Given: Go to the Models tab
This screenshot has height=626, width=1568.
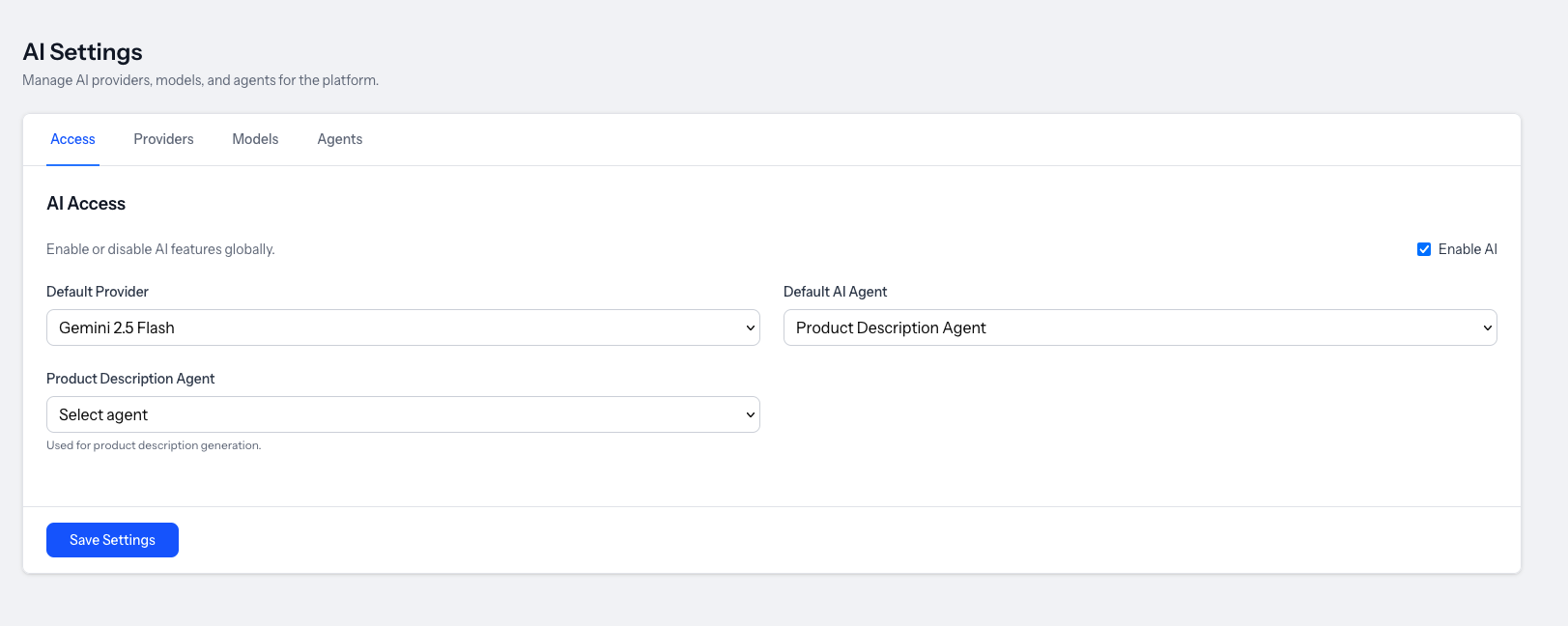Looking at the screenshot, I should (x=255, y=139).
